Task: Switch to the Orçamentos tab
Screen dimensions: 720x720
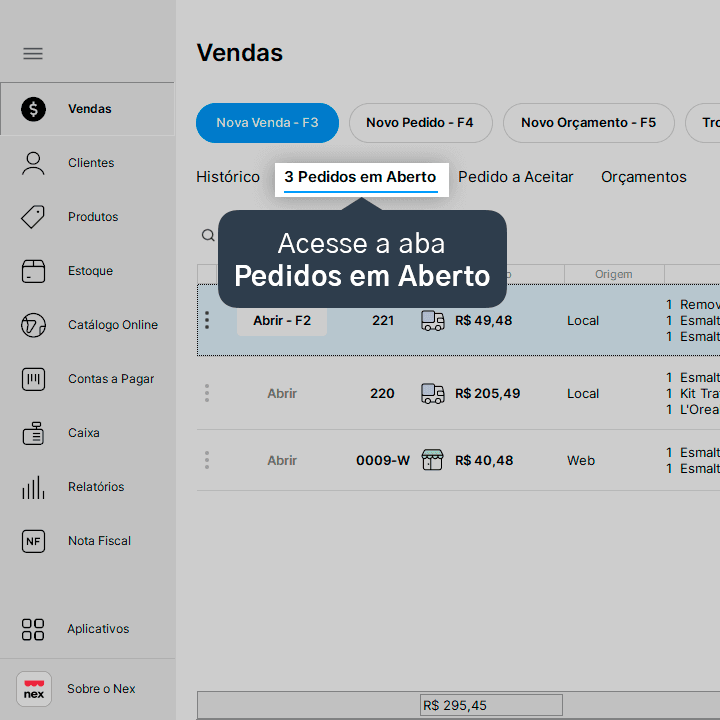Action: click(644, 177)
